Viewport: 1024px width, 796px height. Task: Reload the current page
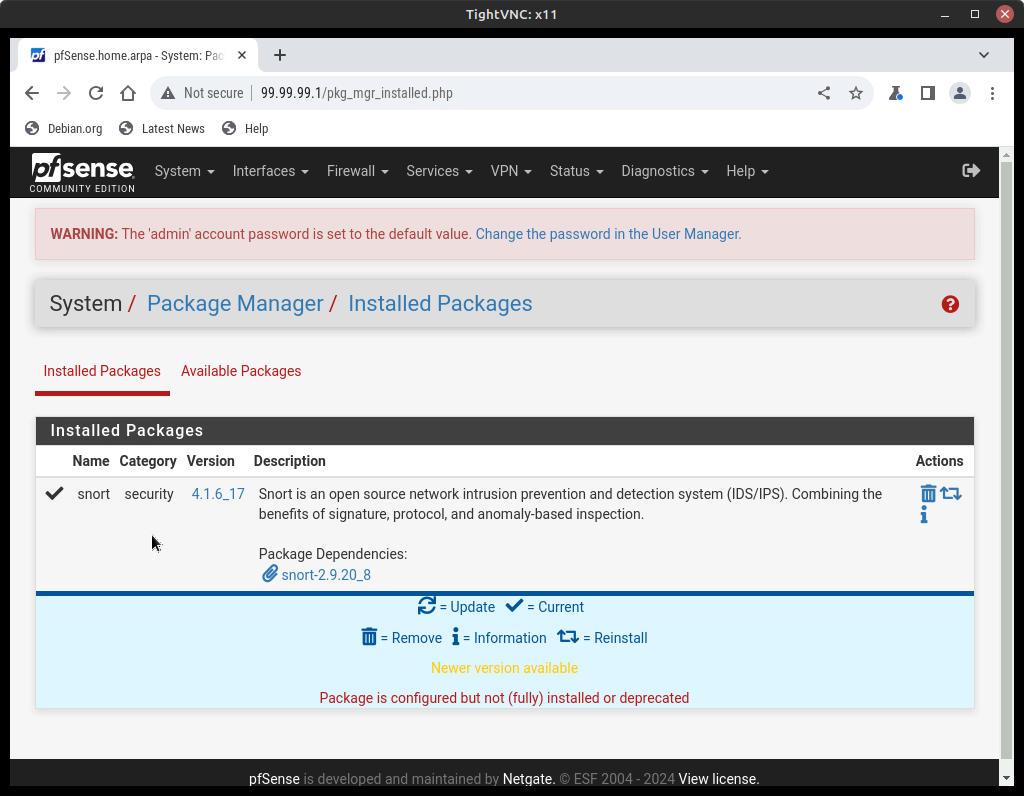(x=96, y=93)
